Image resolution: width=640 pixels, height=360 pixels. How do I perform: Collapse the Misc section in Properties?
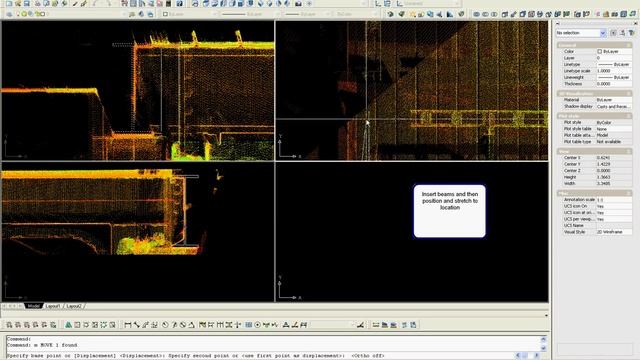[629, 193]
